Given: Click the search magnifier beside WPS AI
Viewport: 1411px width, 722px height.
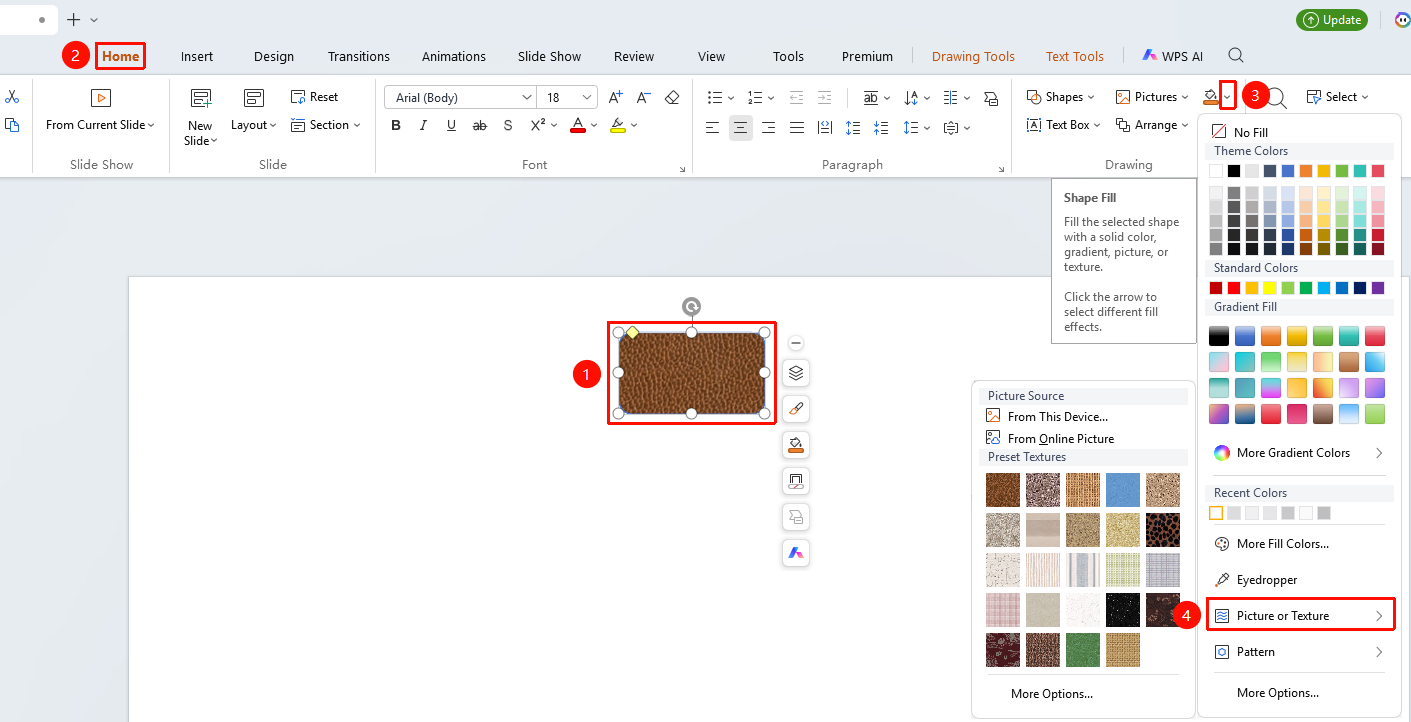Looking at the screenshot, I should pos(1236,56).
